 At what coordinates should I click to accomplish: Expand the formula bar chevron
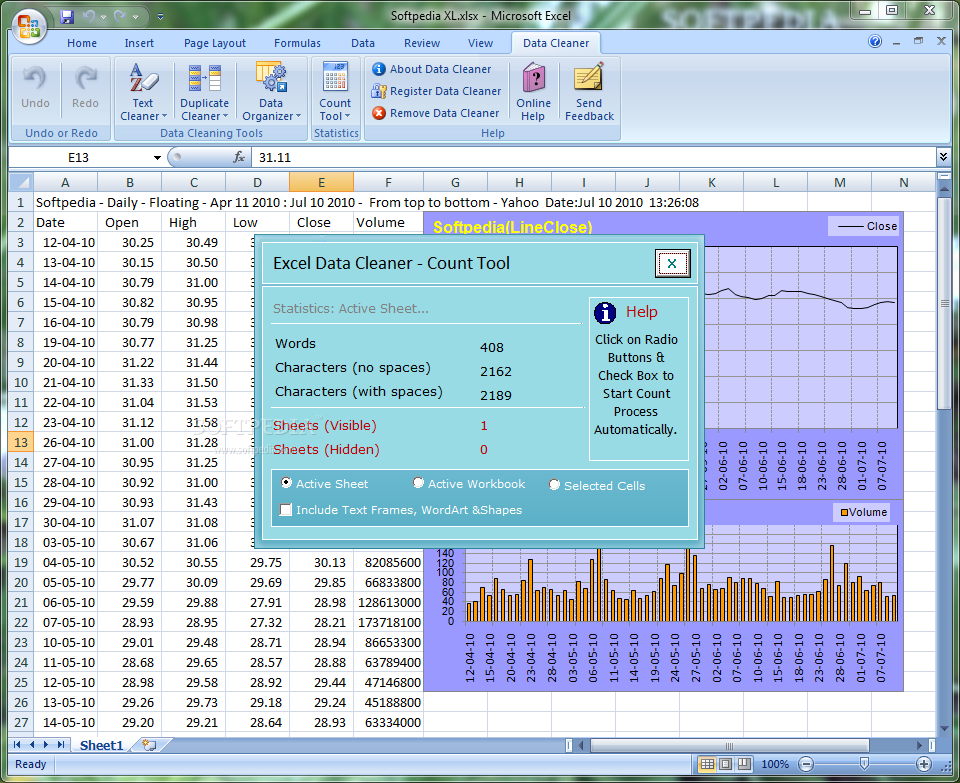tap(943, 157)
